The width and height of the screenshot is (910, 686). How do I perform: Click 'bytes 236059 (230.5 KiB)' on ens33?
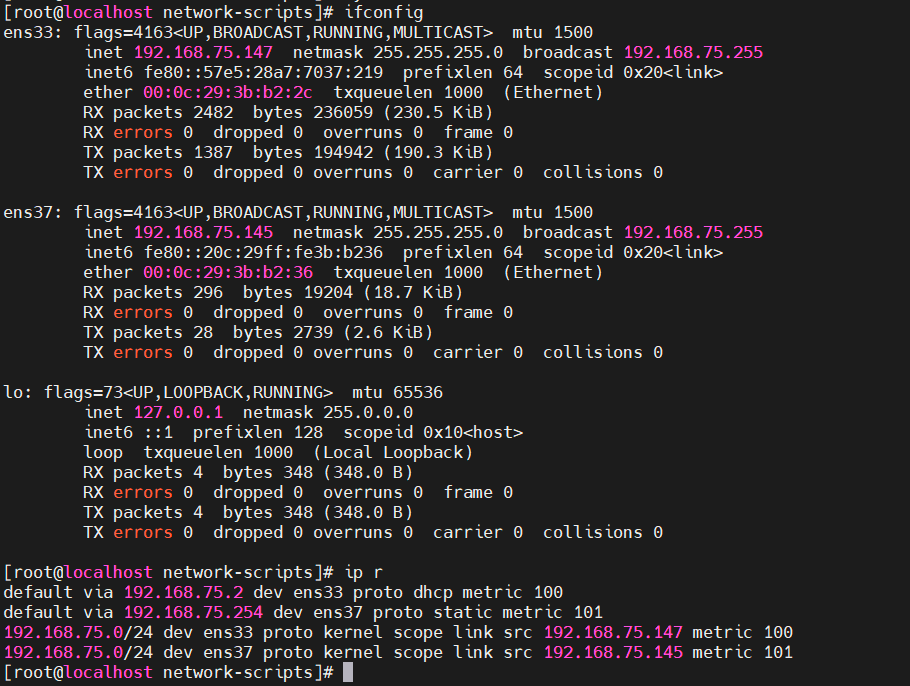pos(373,112)
